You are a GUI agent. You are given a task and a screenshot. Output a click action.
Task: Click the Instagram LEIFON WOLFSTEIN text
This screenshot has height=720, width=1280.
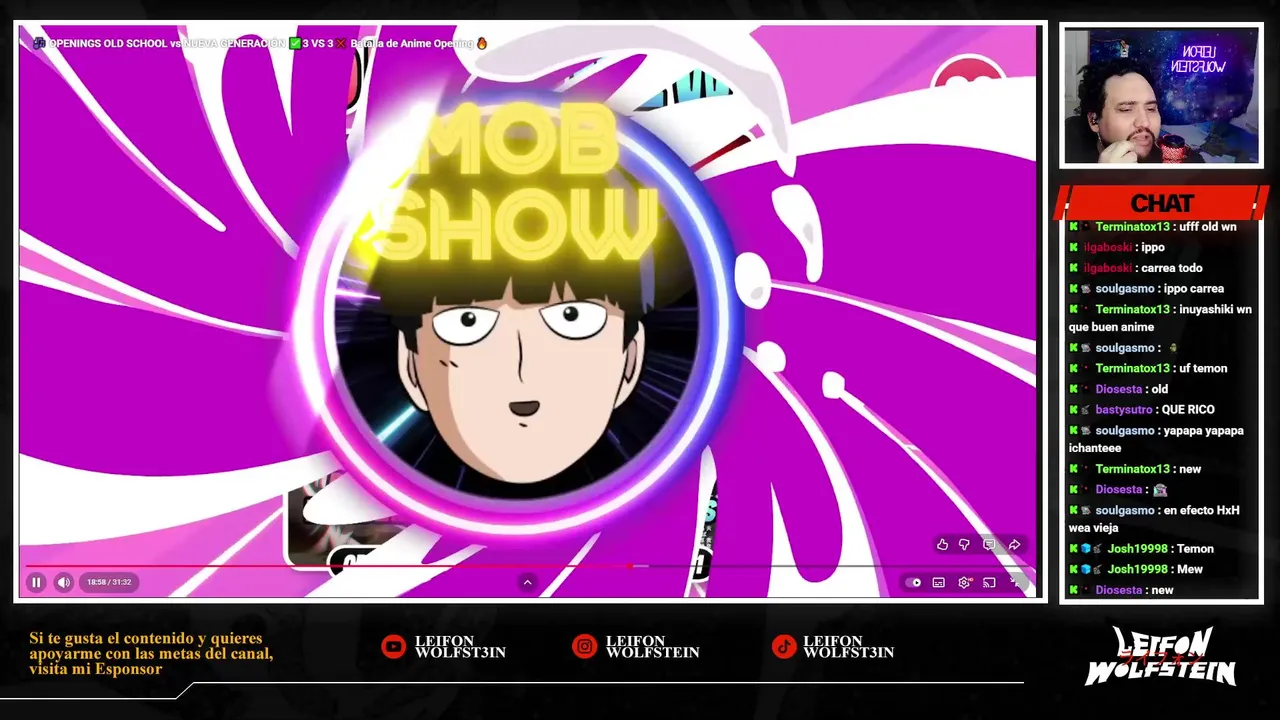[x=652, y=647]
